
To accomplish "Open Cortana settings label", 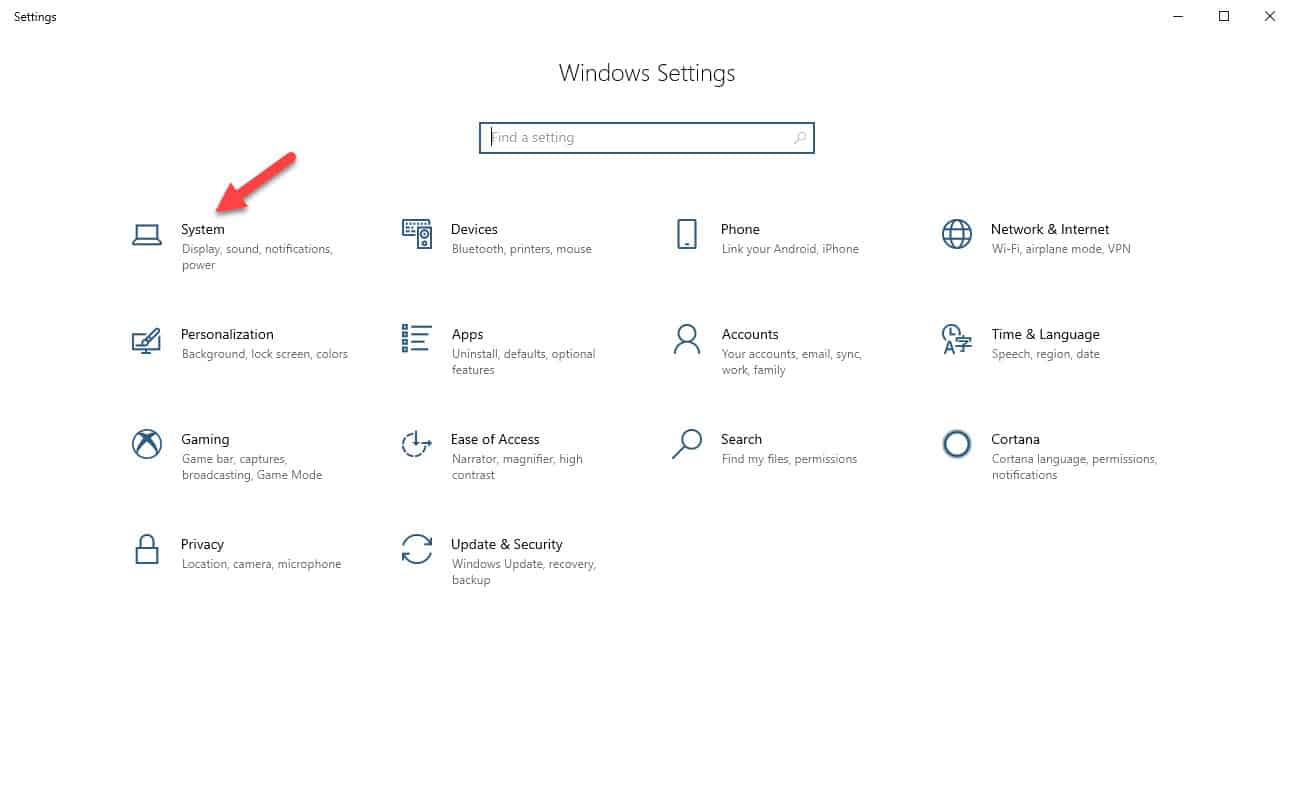I will 1015,439.
